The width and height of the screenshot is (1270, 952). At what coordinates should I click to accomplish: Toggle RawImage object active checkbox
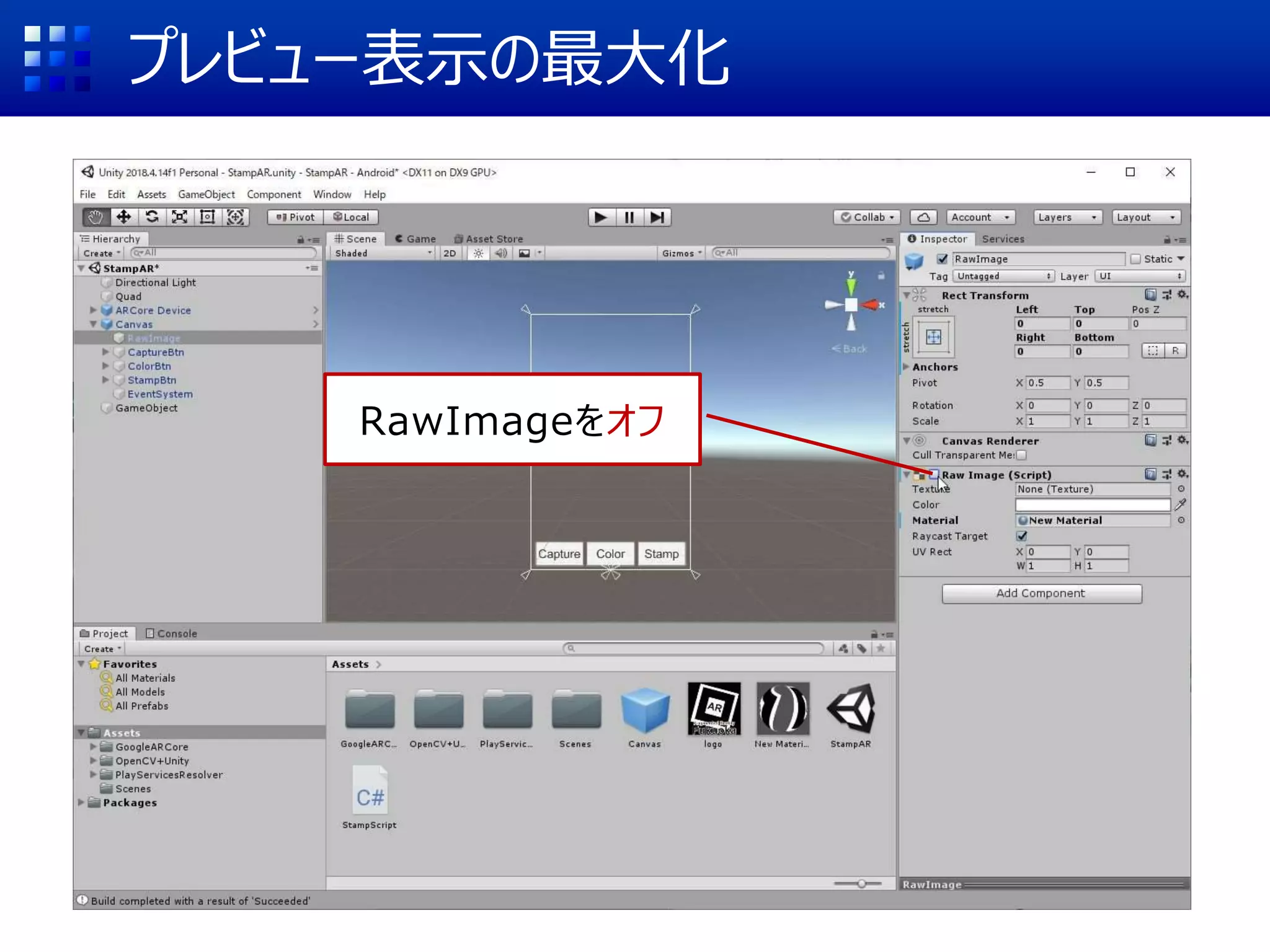click(x=943, y=259)
